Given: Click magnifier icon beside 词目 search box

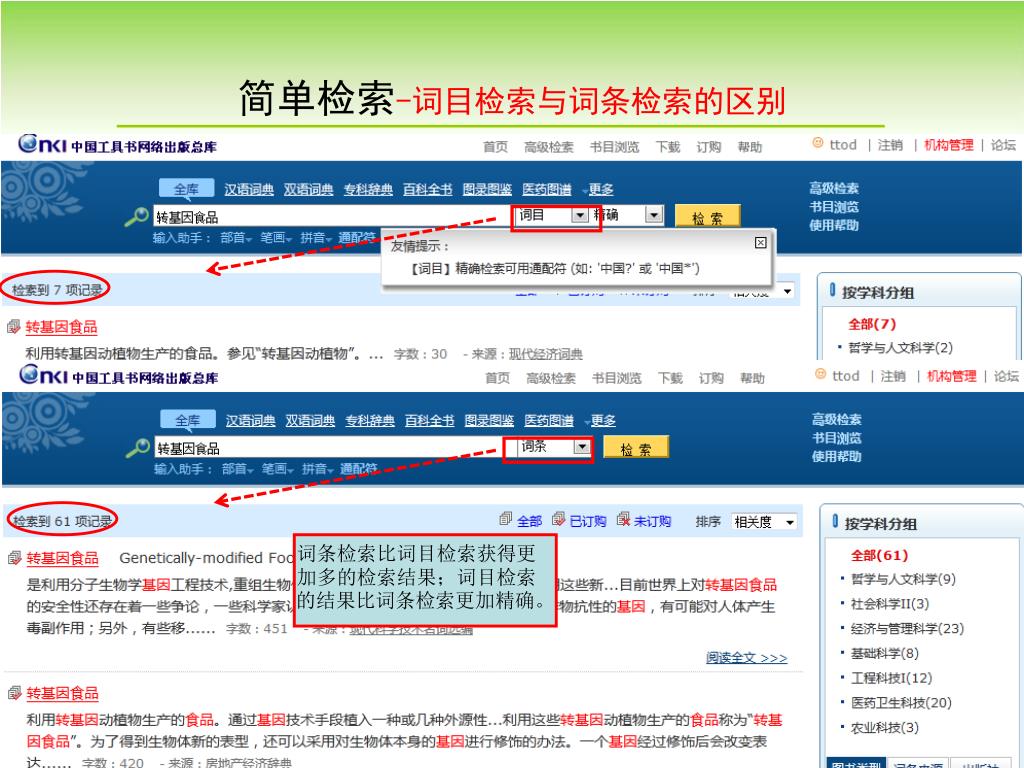Looking at the screenshot, I should pos(137,216).
